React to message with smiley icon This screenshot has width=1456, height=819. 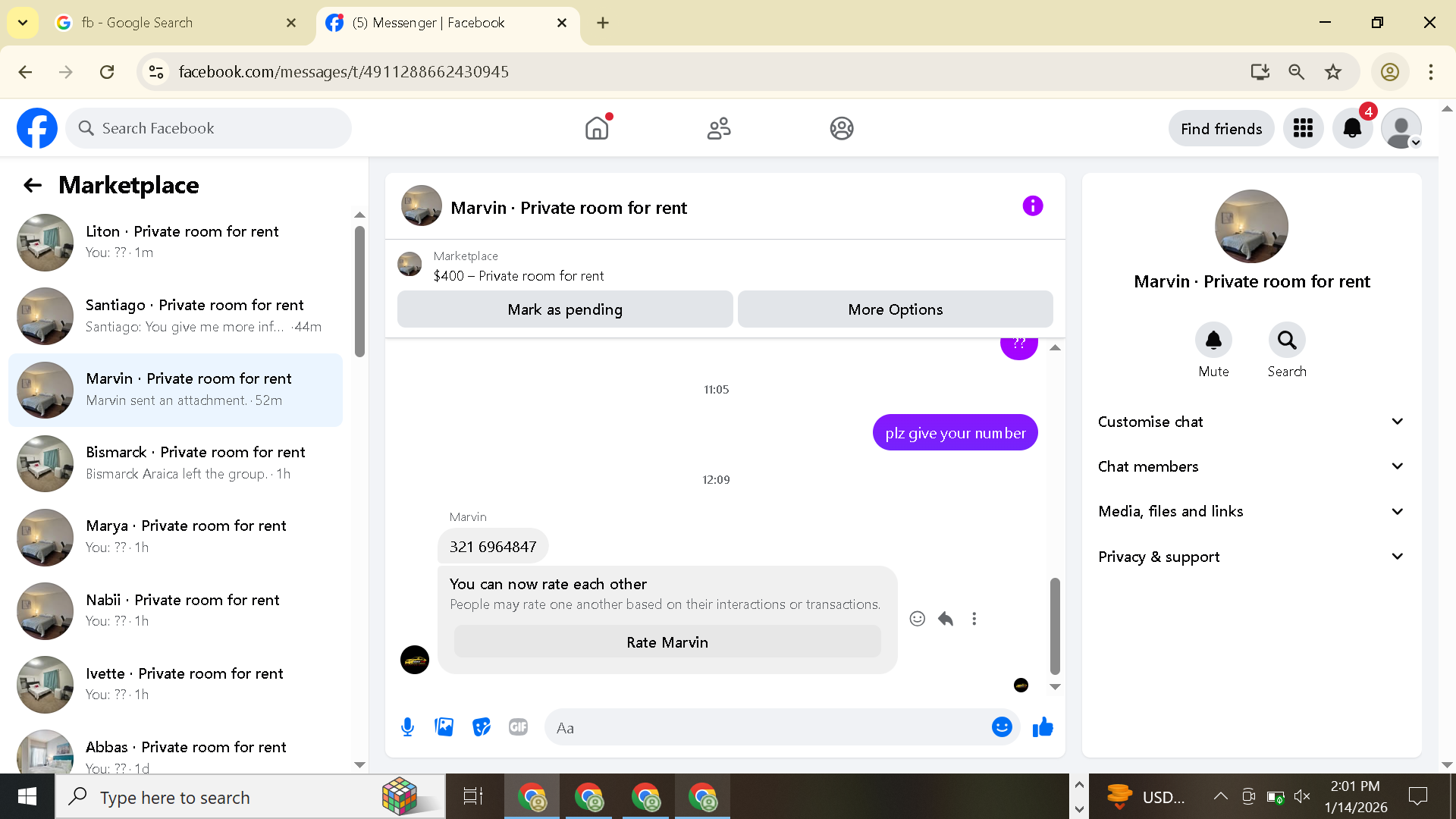(917, 619)
